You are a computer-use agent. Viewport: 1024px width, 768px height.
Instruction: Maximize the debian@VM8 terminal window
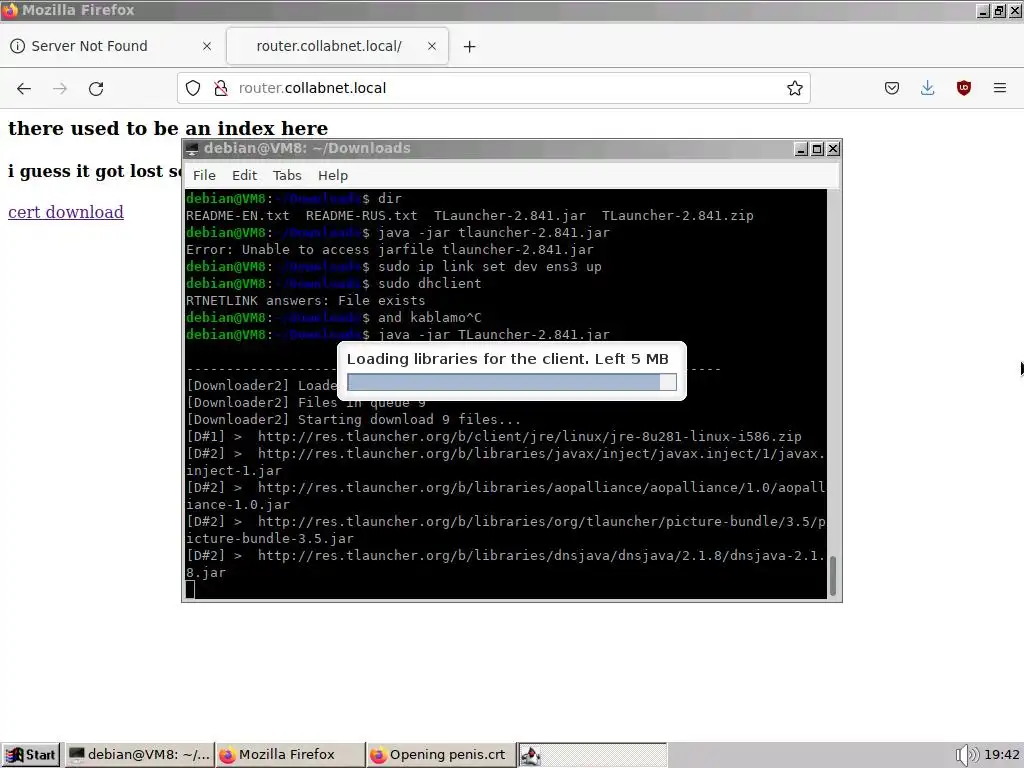tap(817, 149)
